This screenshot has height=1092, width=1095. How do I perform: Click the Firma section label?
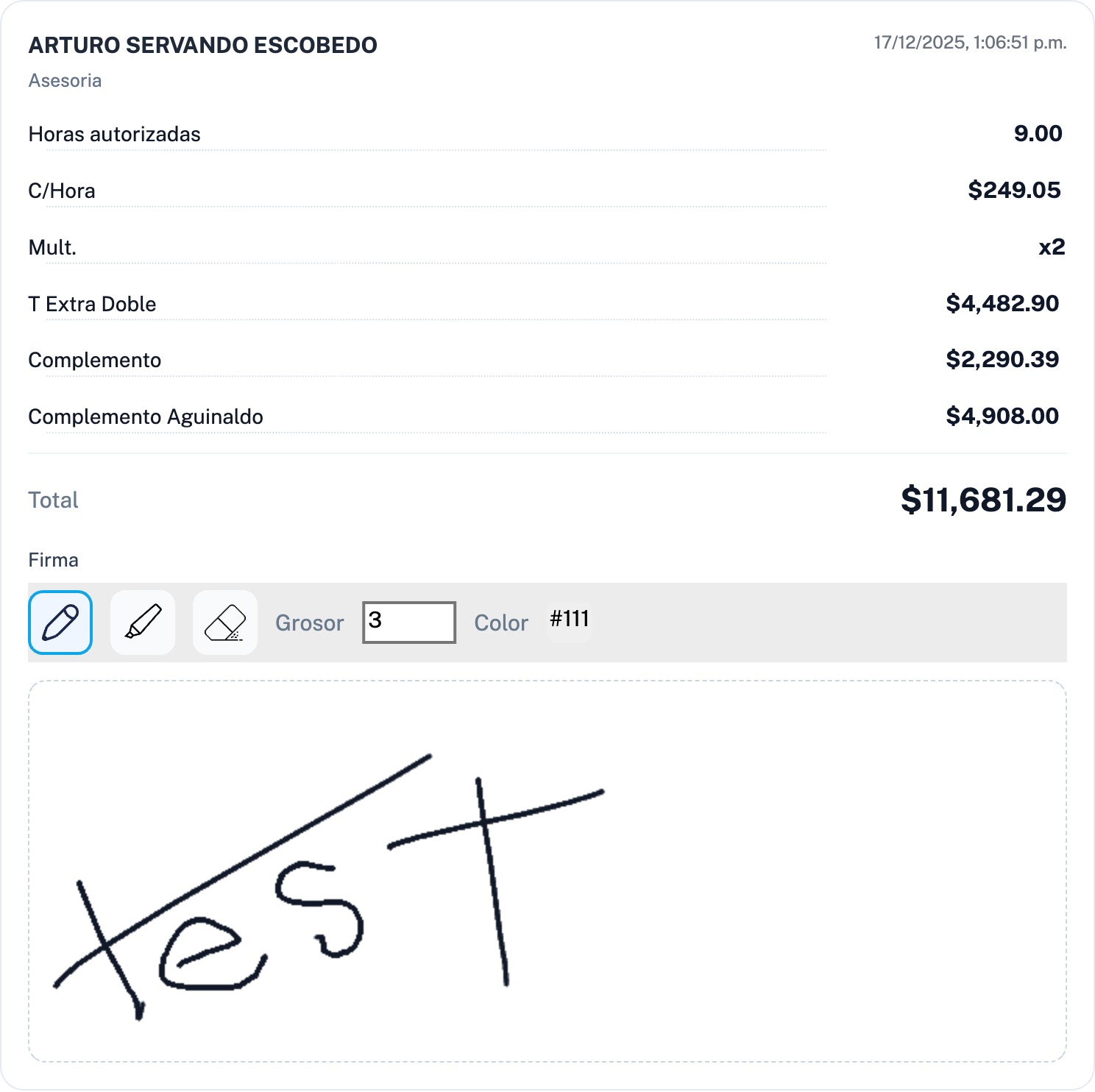pyautogui.click(x=53, y=560)
